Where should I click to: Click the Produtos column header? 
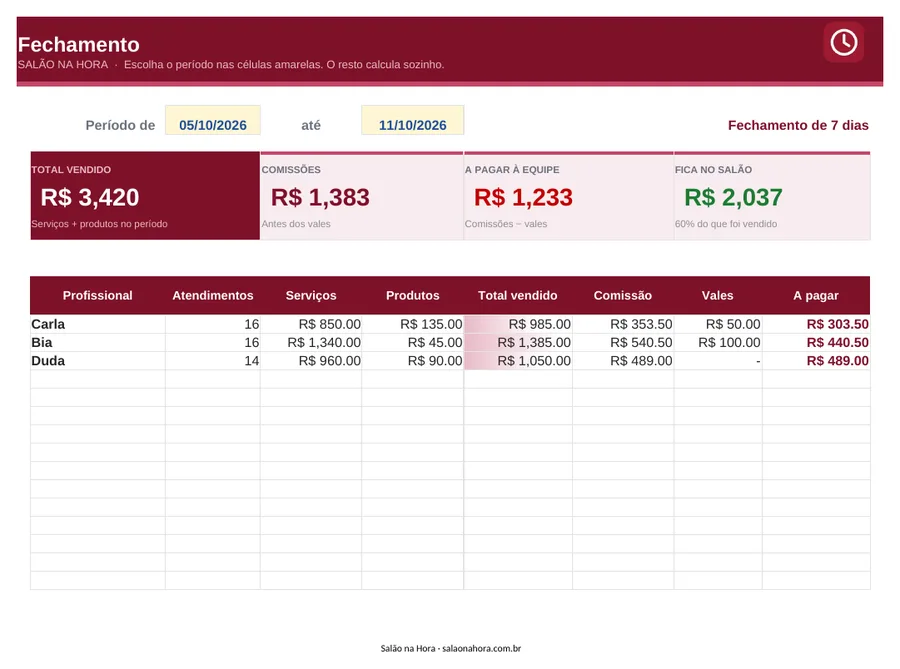pos(413,295)
